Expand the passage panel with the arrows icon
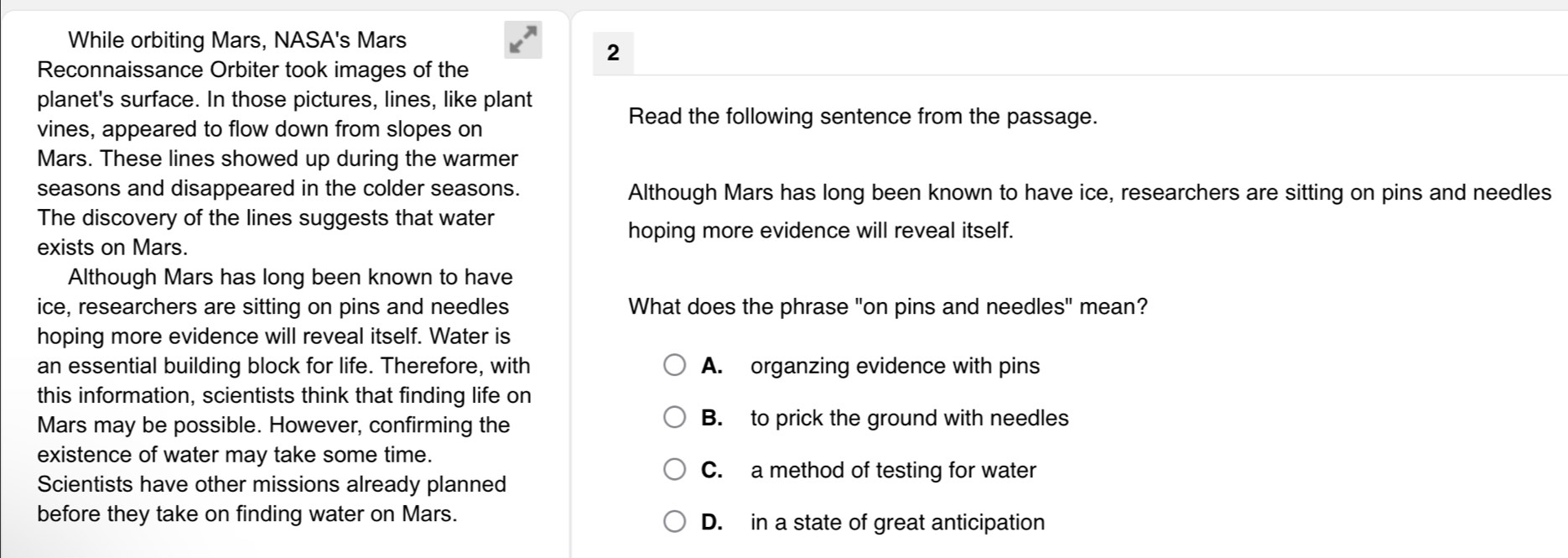The image size is (1568, 558). pos(522,39)
